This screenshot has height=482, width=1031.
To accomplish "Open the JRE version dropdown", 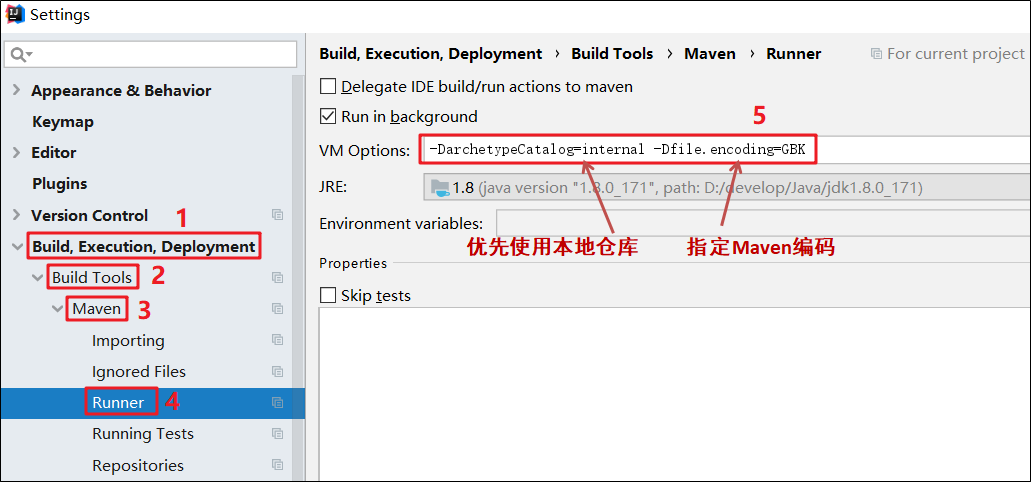I will pos(725,187).
